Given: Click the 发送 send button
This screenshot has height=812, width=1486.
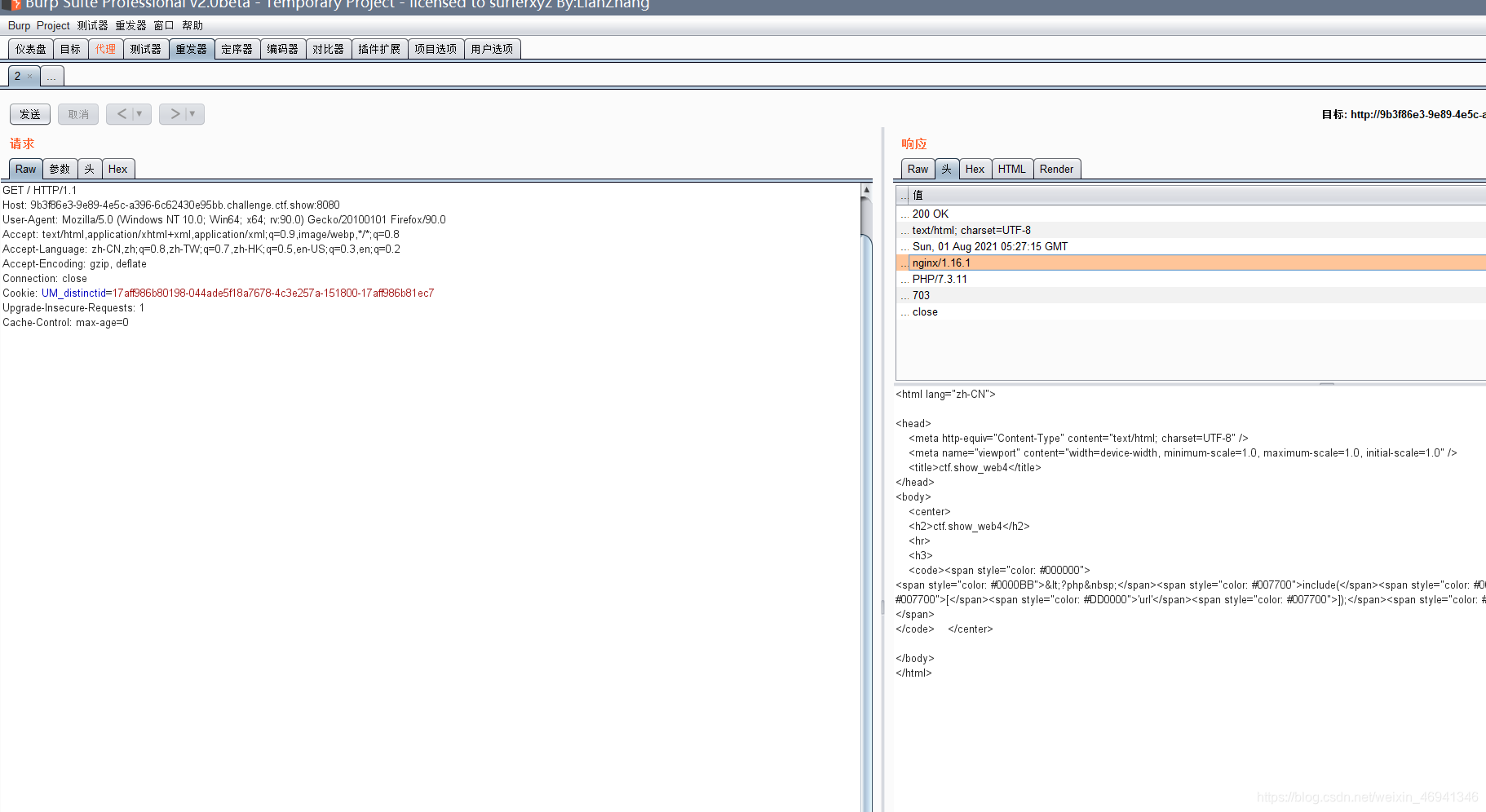Looking at the screenshot, I should click(30, 114).
